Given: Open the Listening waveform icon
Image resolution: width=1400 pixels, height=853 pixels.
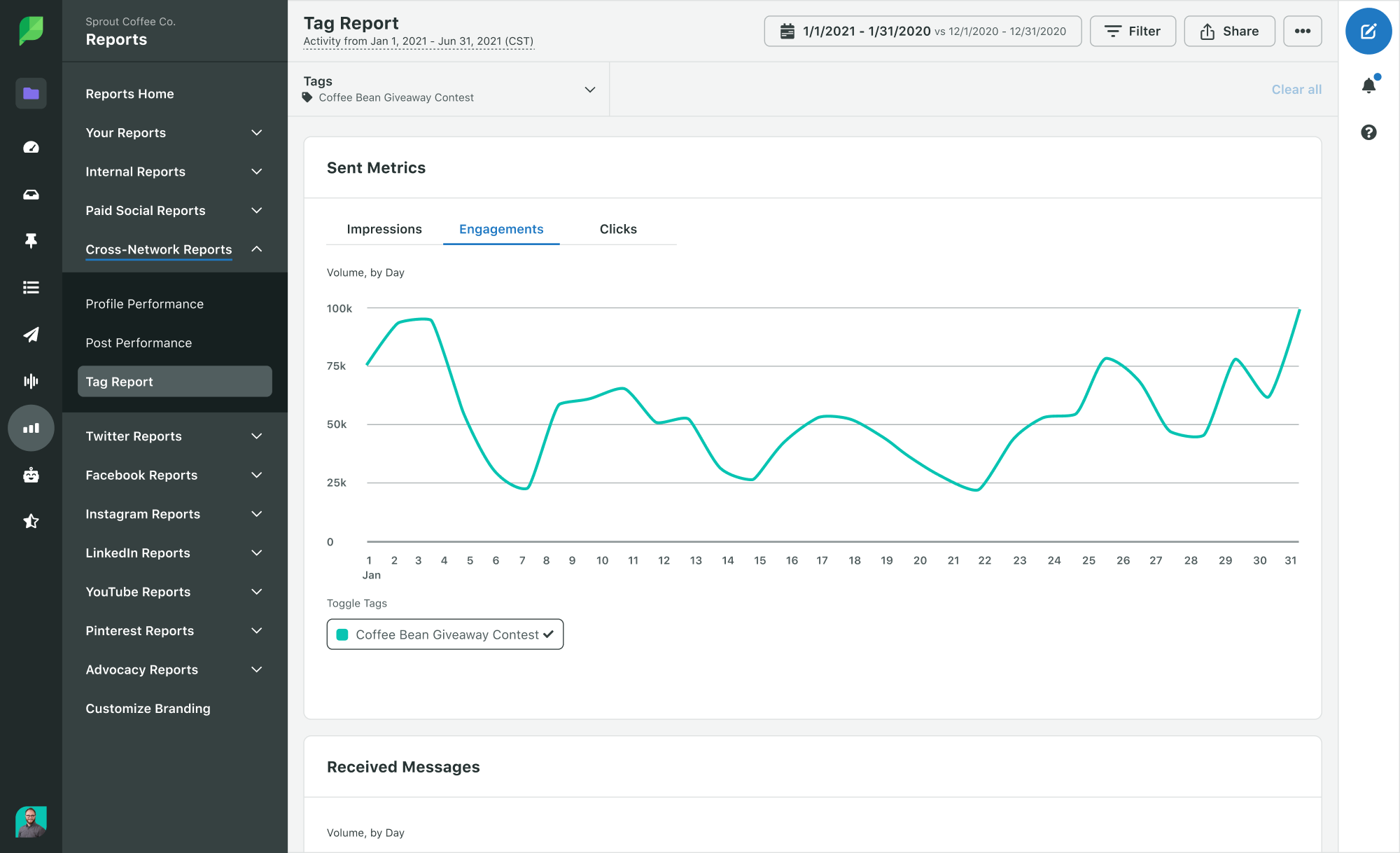Looking at the screenshot, I should (31, 380).
